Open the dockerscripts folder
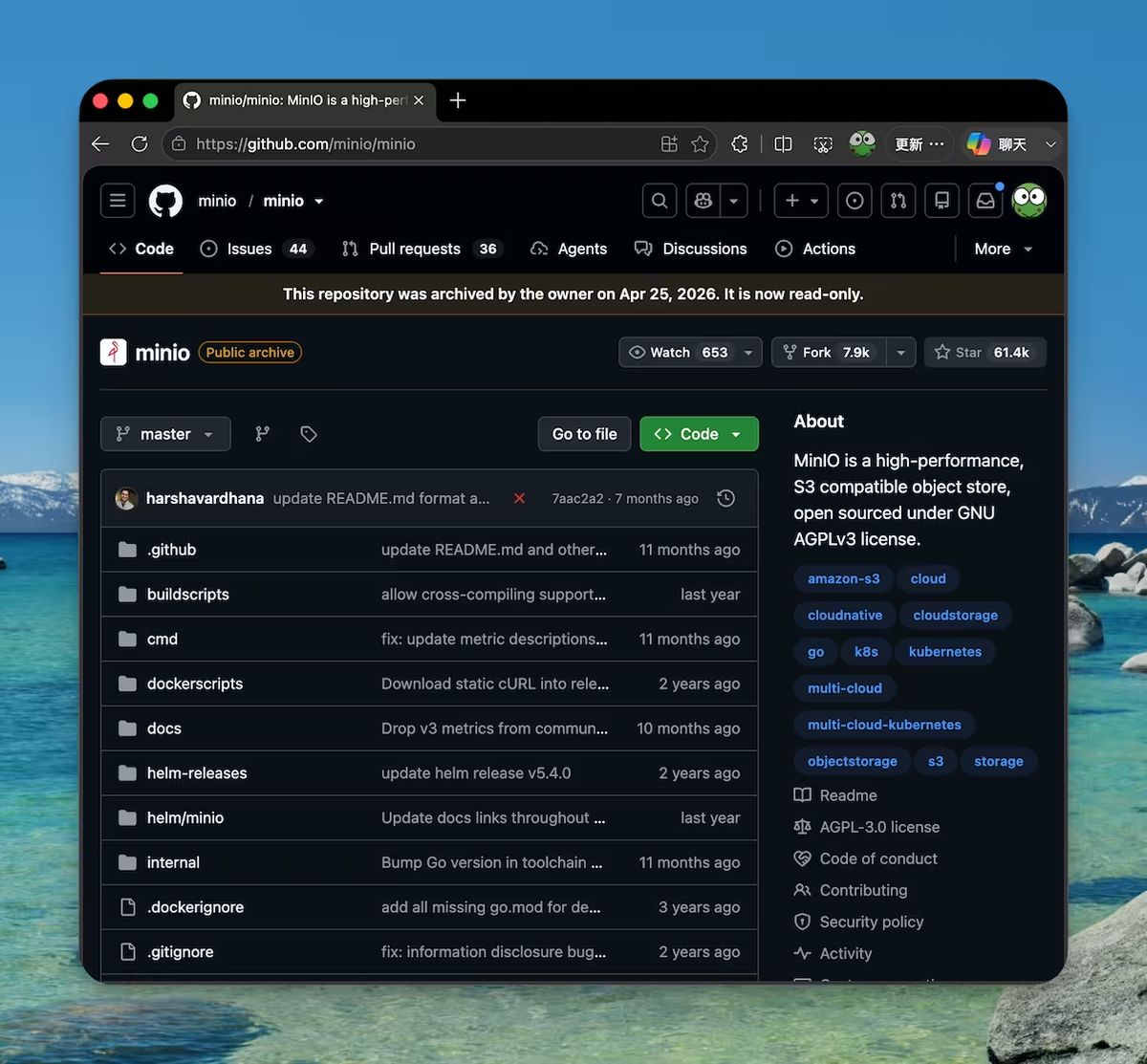 195,684
